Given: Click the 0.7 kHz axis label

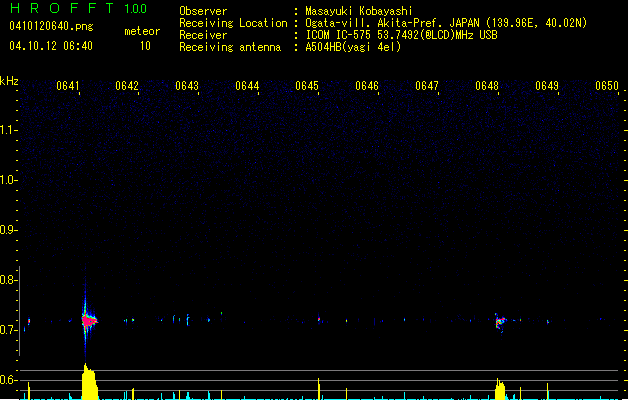Looking at the screenshot, I should point(7,330).
